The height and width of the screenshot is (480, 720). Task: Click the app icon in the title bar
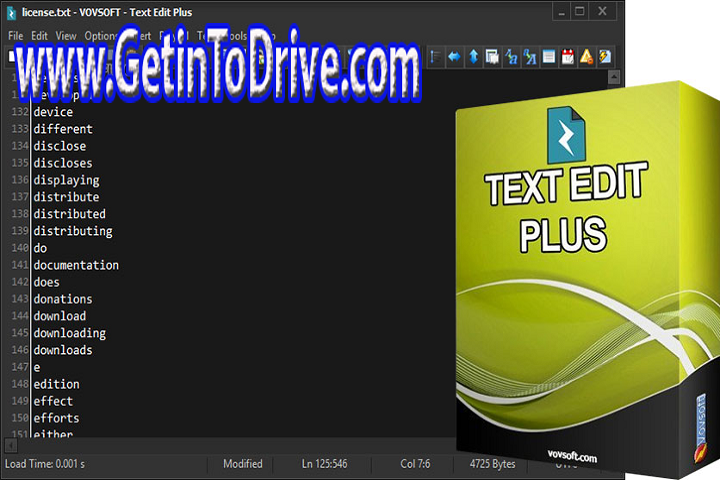[11, 13]
